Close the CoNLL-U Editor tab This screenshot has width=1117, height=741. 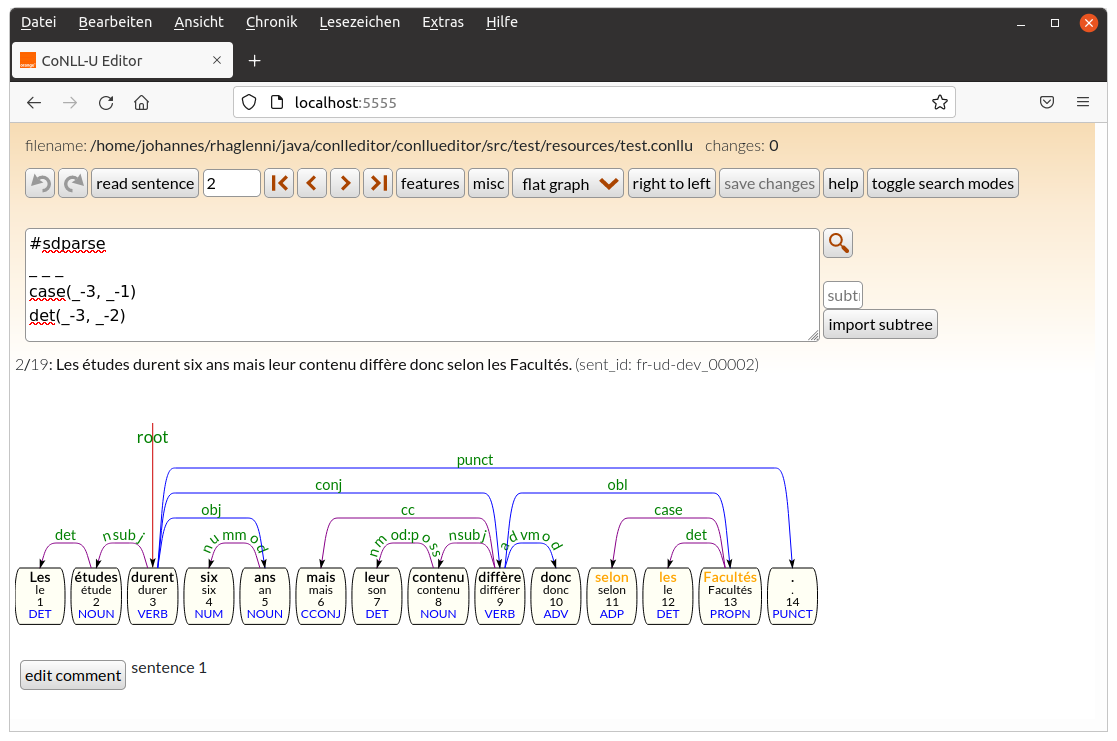tap(217, 61)
